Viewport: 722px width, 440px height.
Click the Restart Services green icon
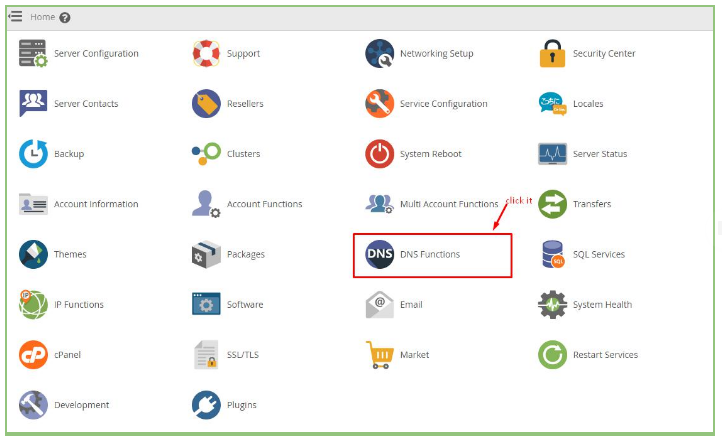click(x=552, y=354)
